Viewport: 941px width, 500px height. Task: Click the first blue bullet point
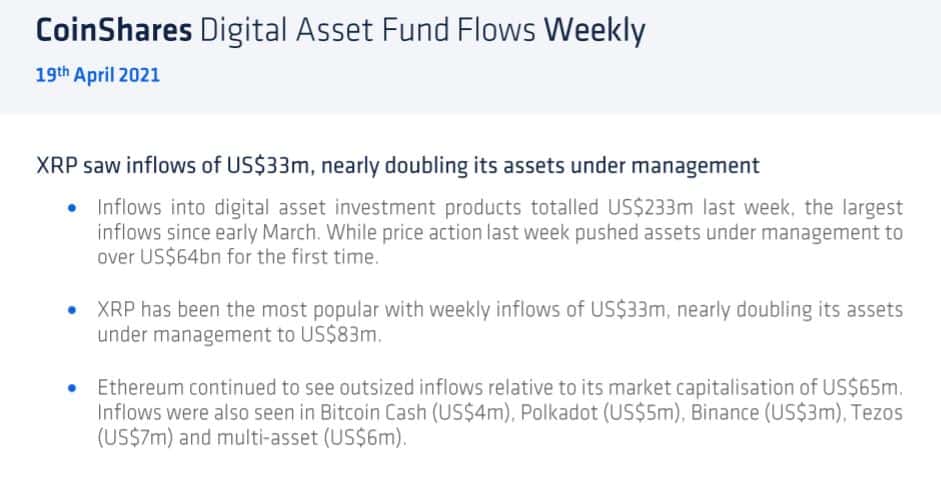(x=73, y=208)
